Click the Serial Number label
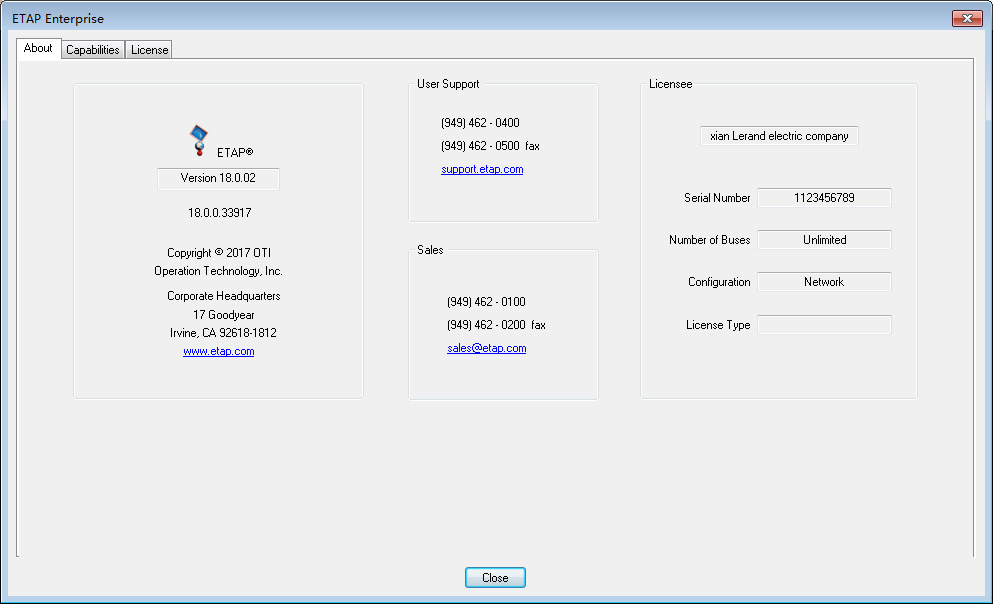This screenshot has width=993, height=604. (717, 198)
